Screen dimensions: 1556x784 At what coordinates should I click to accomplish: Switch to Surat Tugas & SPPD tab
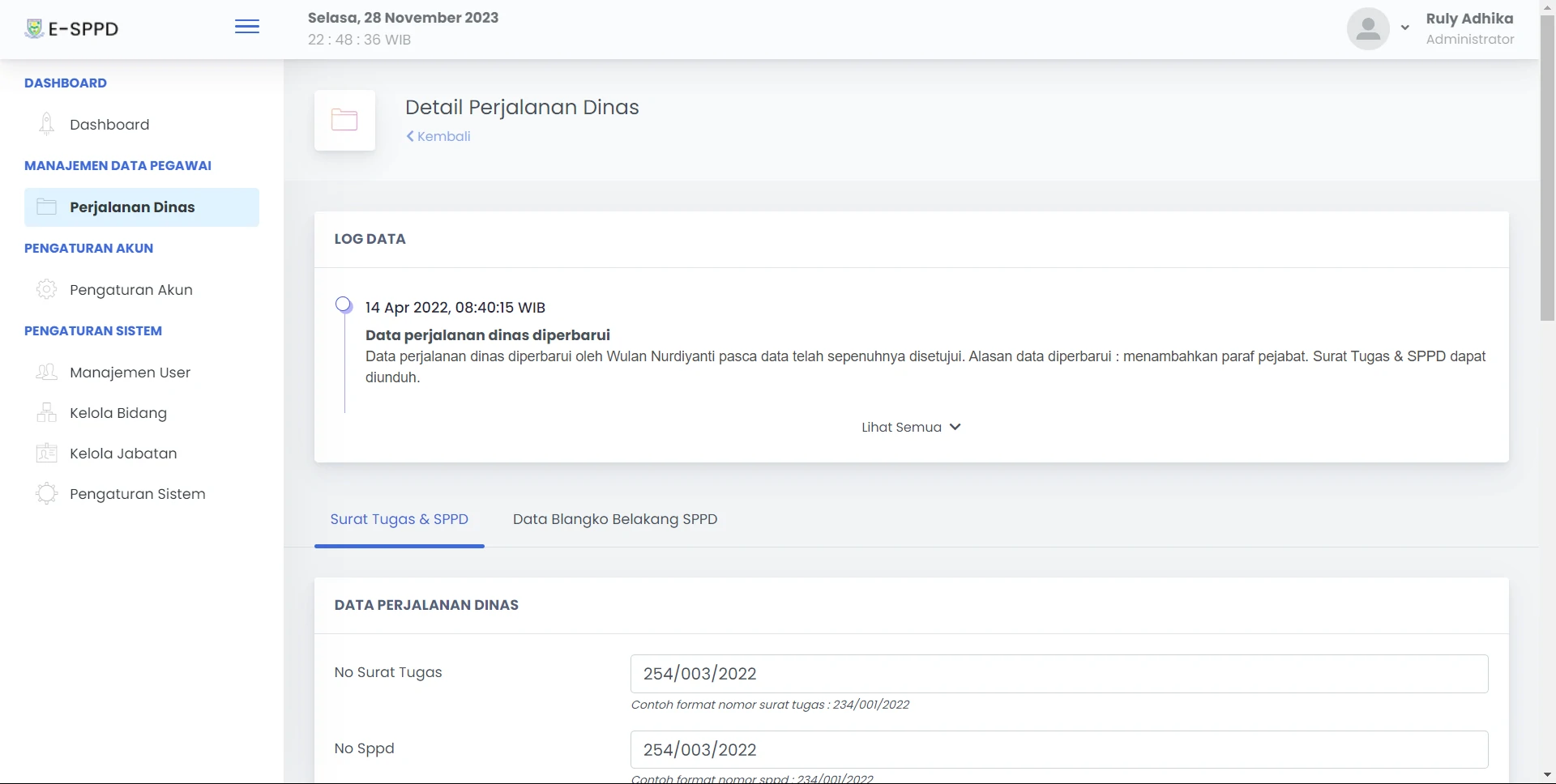[x=399, y=519]
